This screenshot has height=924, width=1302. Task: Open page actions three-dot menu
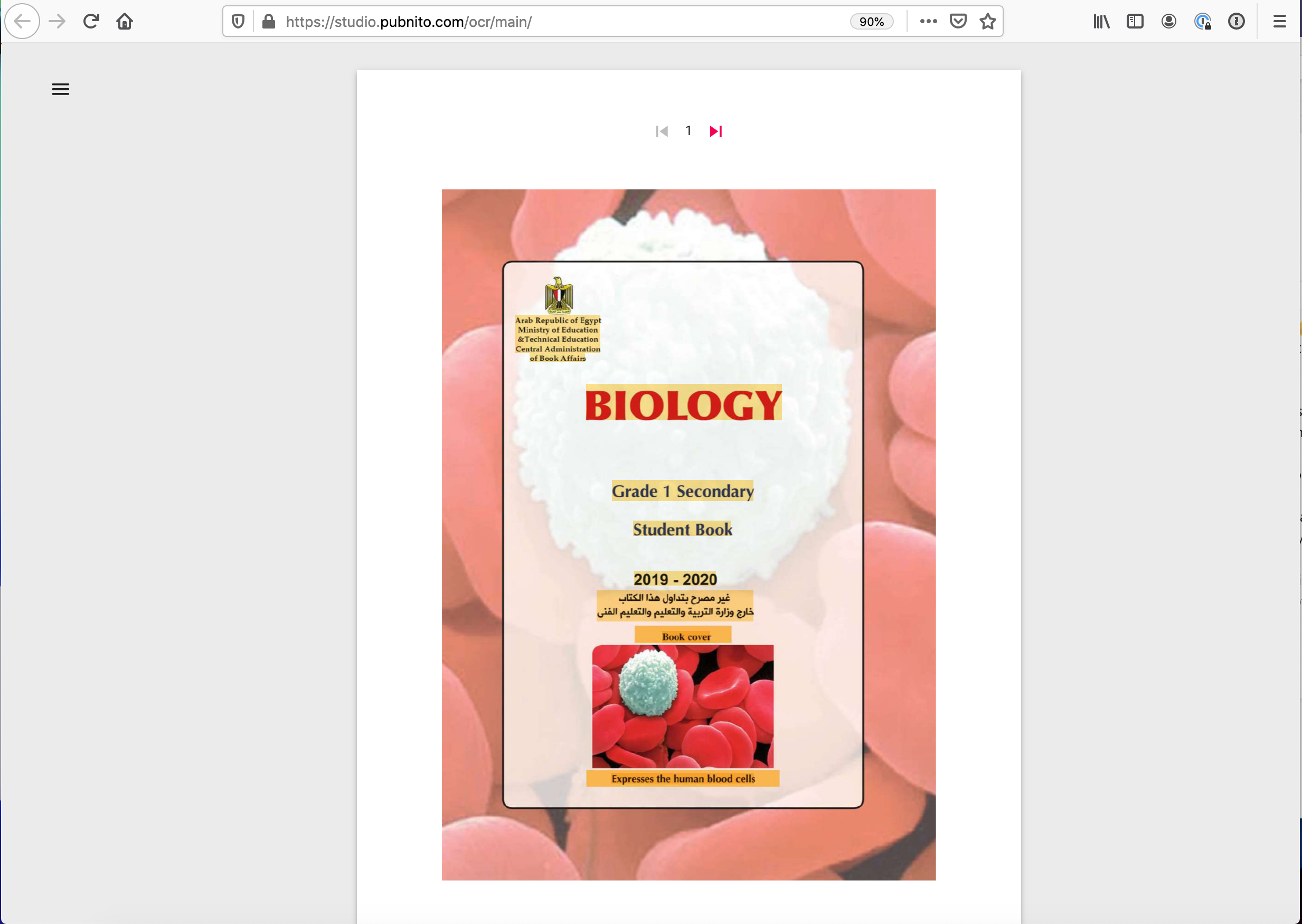coord(928,22)
